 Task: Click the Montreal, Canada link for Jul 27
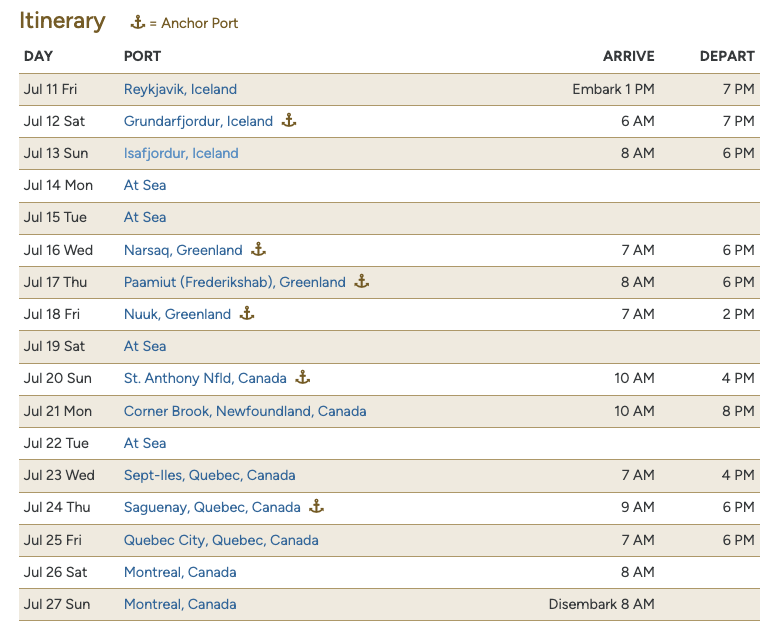pyautogui.click(x=180, y=604)
